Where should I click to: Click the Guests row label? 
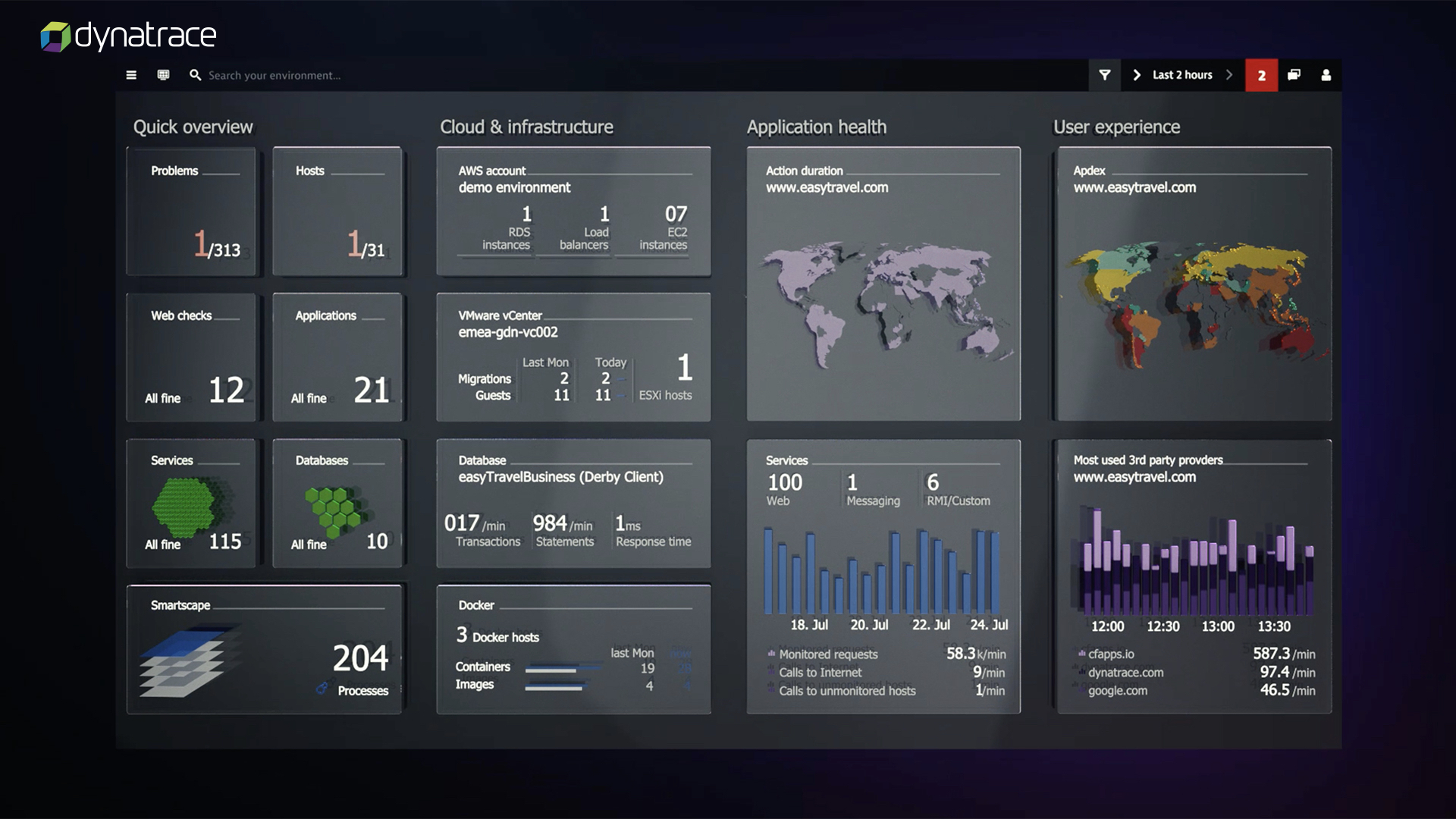[x=493, y=396]
